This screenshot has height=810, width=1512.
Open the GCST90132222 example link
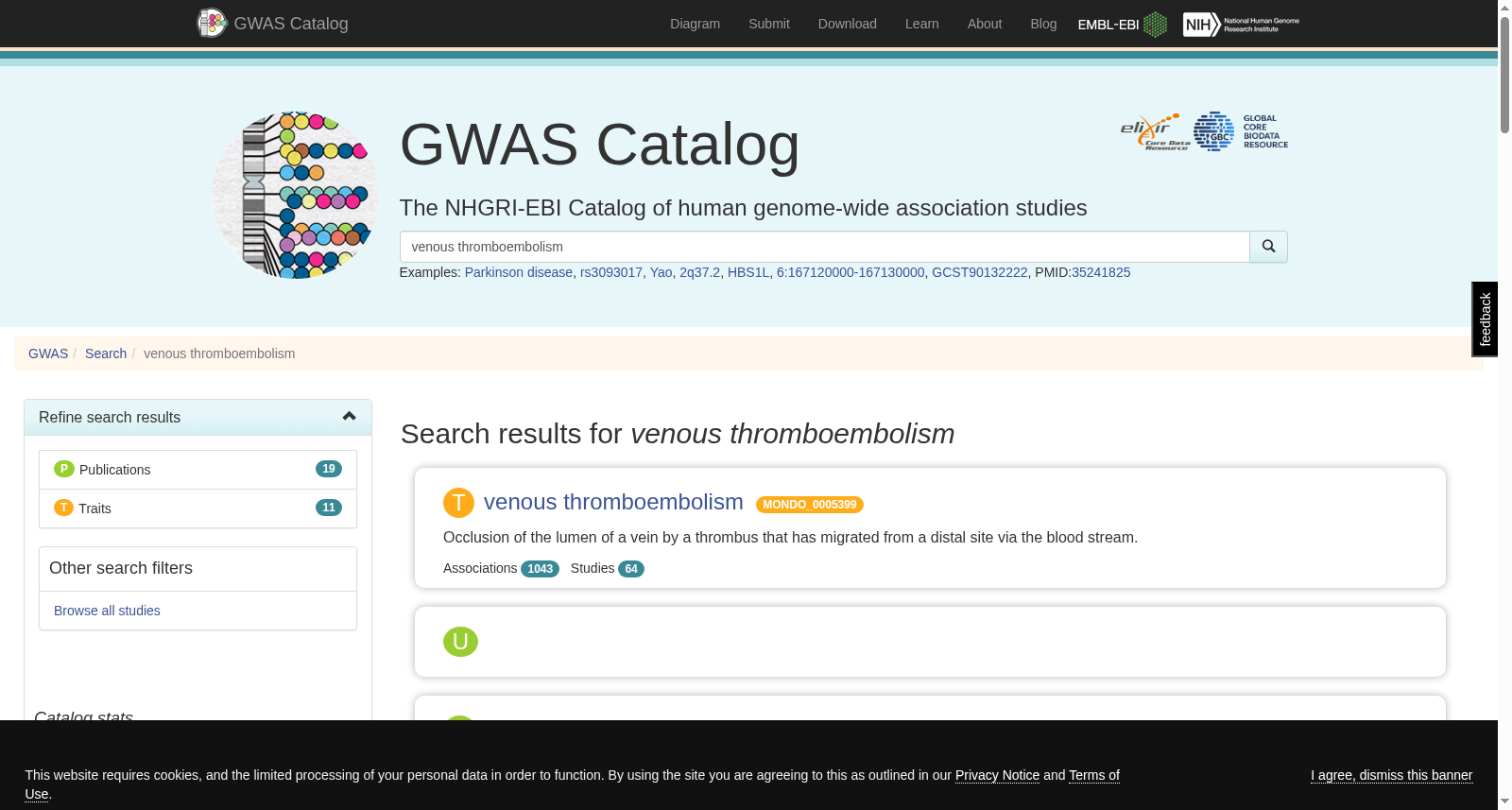(x=979, y=272)
